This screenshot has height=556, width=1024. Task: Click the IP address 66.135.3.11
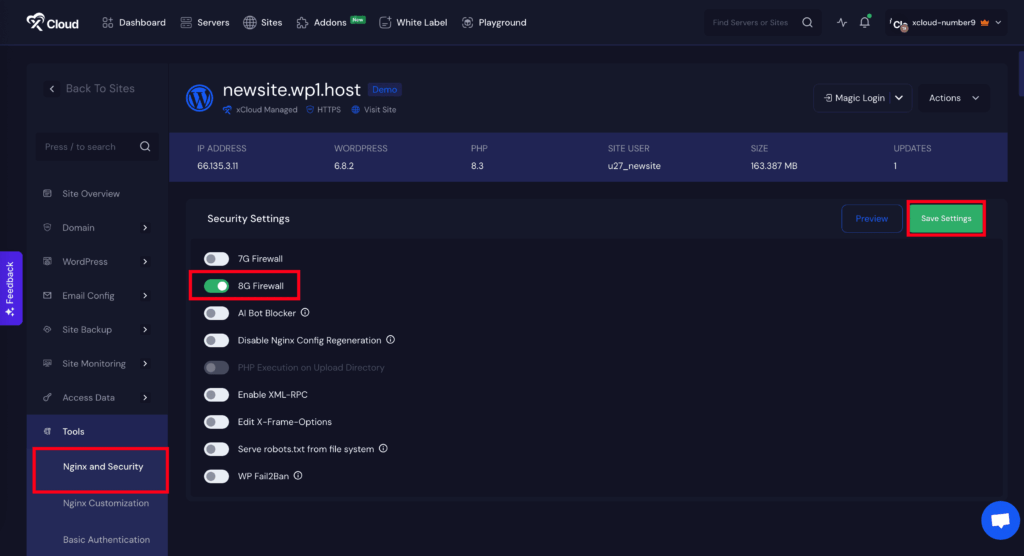tap(217, 166)
